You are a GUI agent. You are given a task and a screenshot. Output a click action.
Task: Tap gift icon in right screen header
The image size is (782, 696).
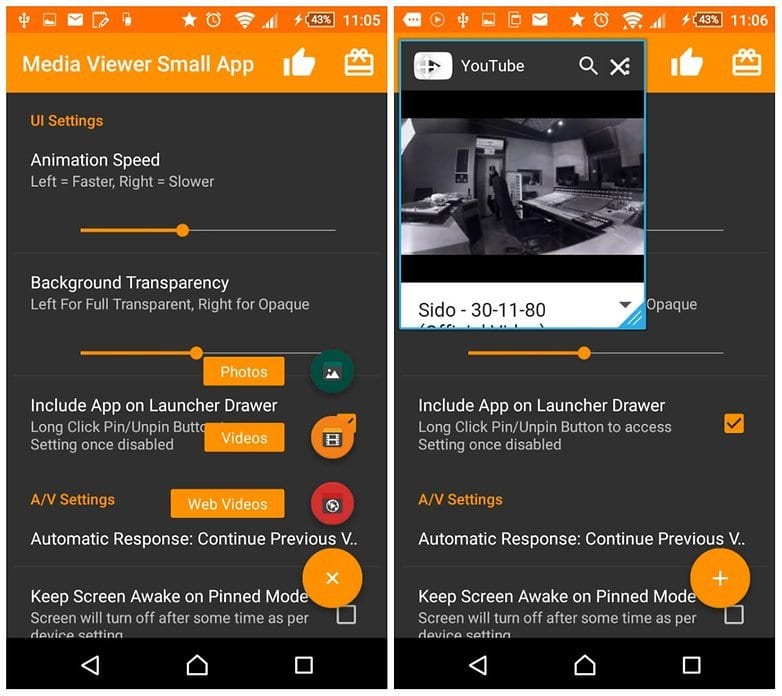pos(747,63)
